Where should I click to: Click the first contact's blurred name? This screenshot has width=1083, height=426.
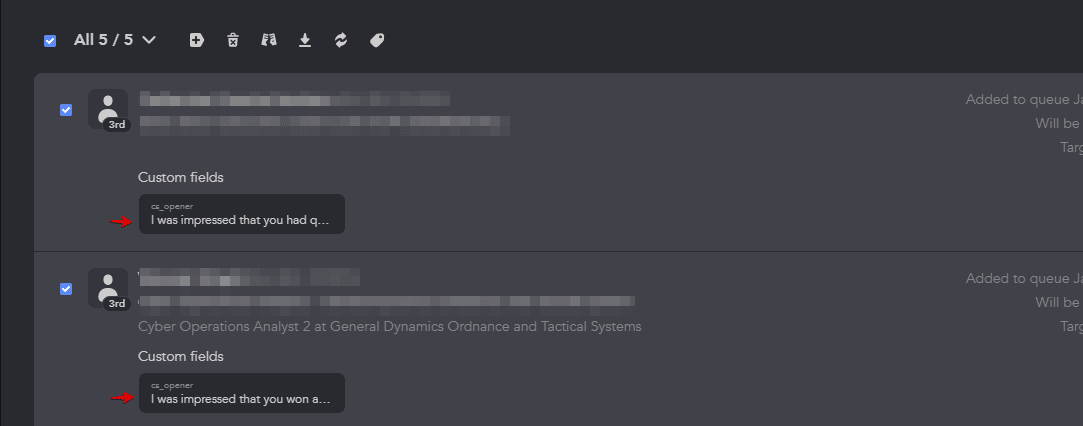click(294, 99)
